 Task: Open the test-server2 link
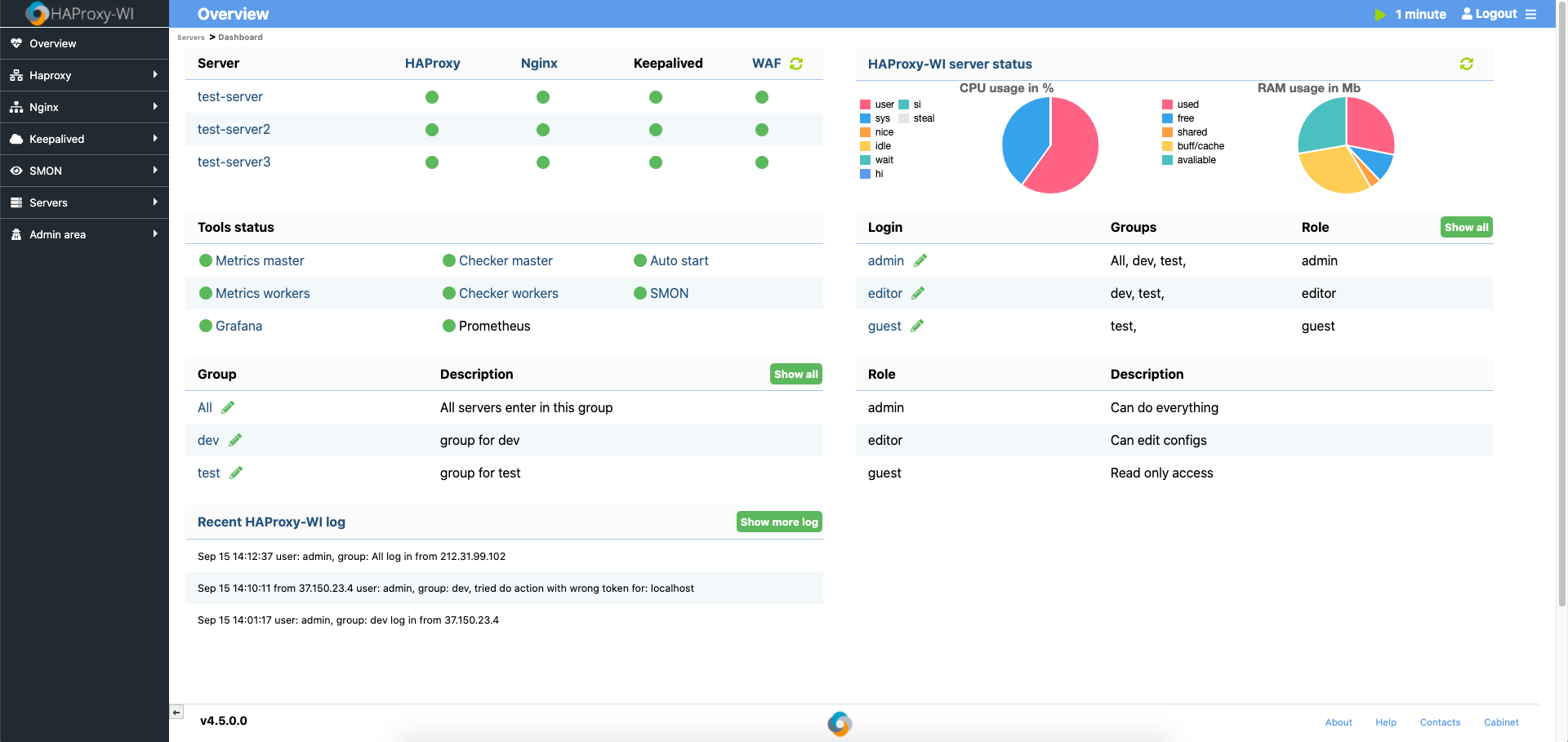click(234, 129)
